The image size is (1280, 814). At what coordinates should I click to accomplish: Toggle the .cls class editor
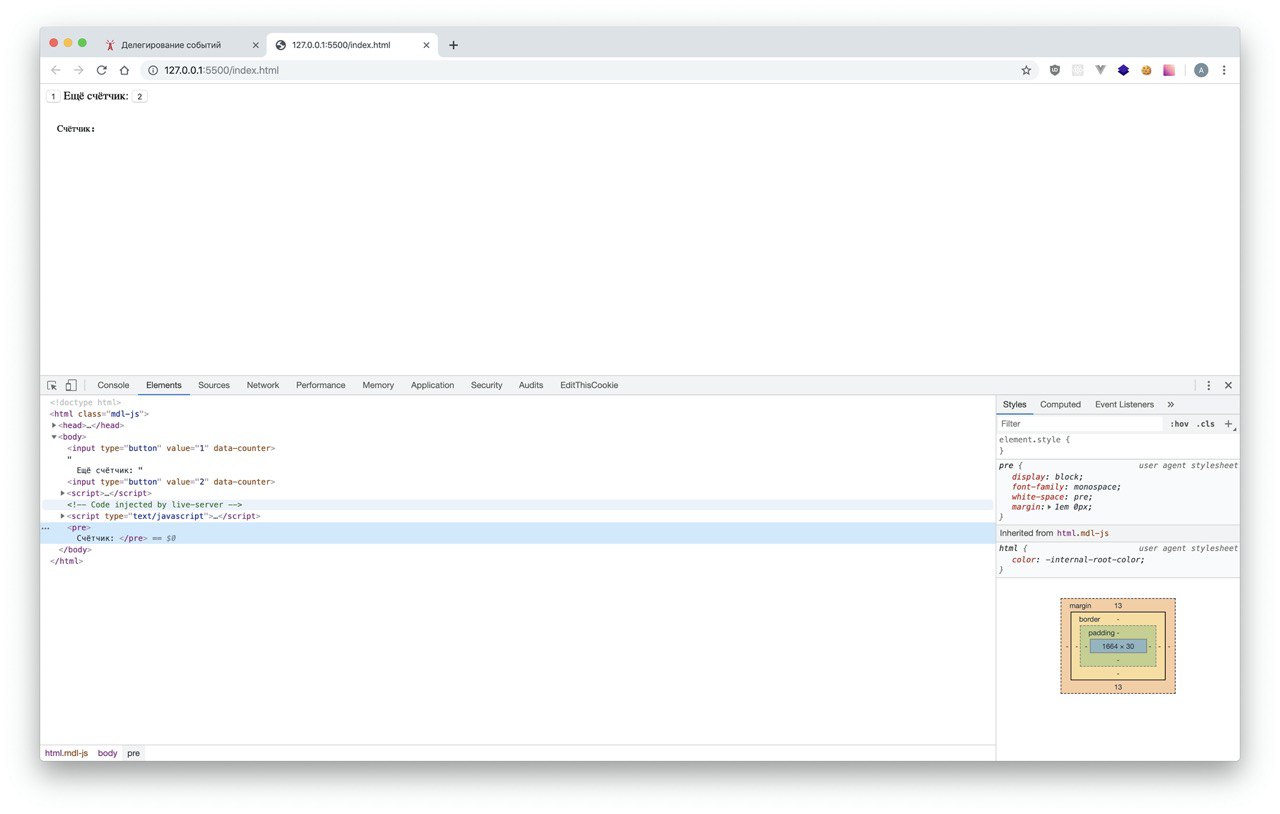tap(1206, 424)
